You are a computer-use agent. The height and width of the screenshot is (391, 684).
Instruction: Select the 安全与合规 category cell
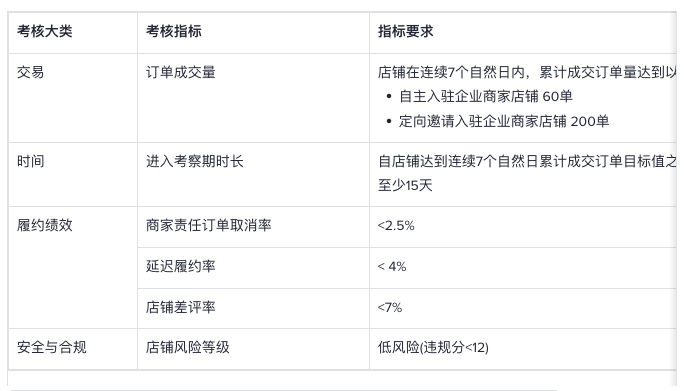coord(73,349)
